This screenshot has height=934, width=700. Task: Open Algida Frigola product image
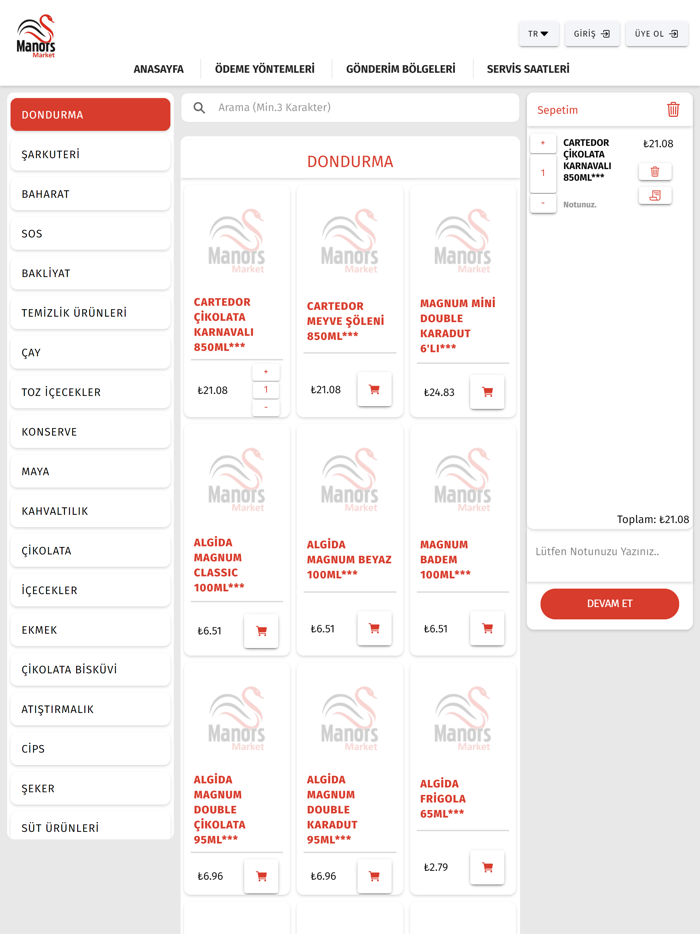coord(463,718)
